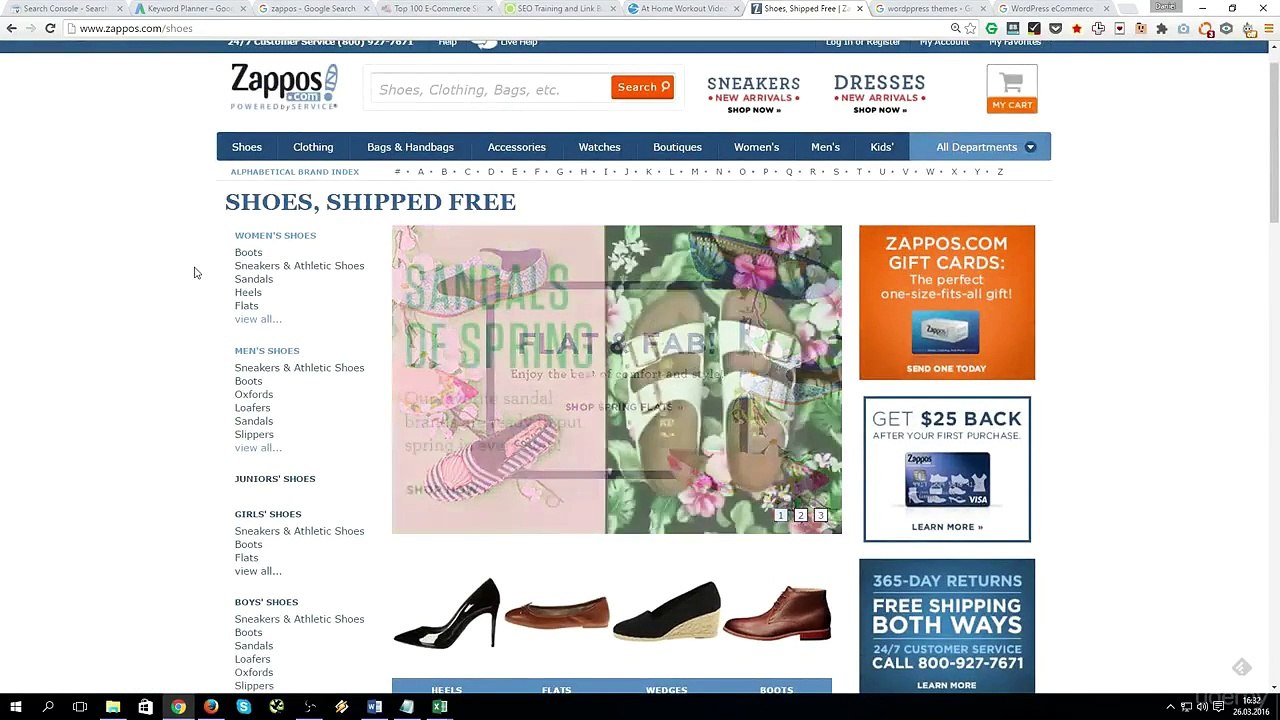Go to carousel slide 3
The image size is (1280, 720).
tap(821, 515)
